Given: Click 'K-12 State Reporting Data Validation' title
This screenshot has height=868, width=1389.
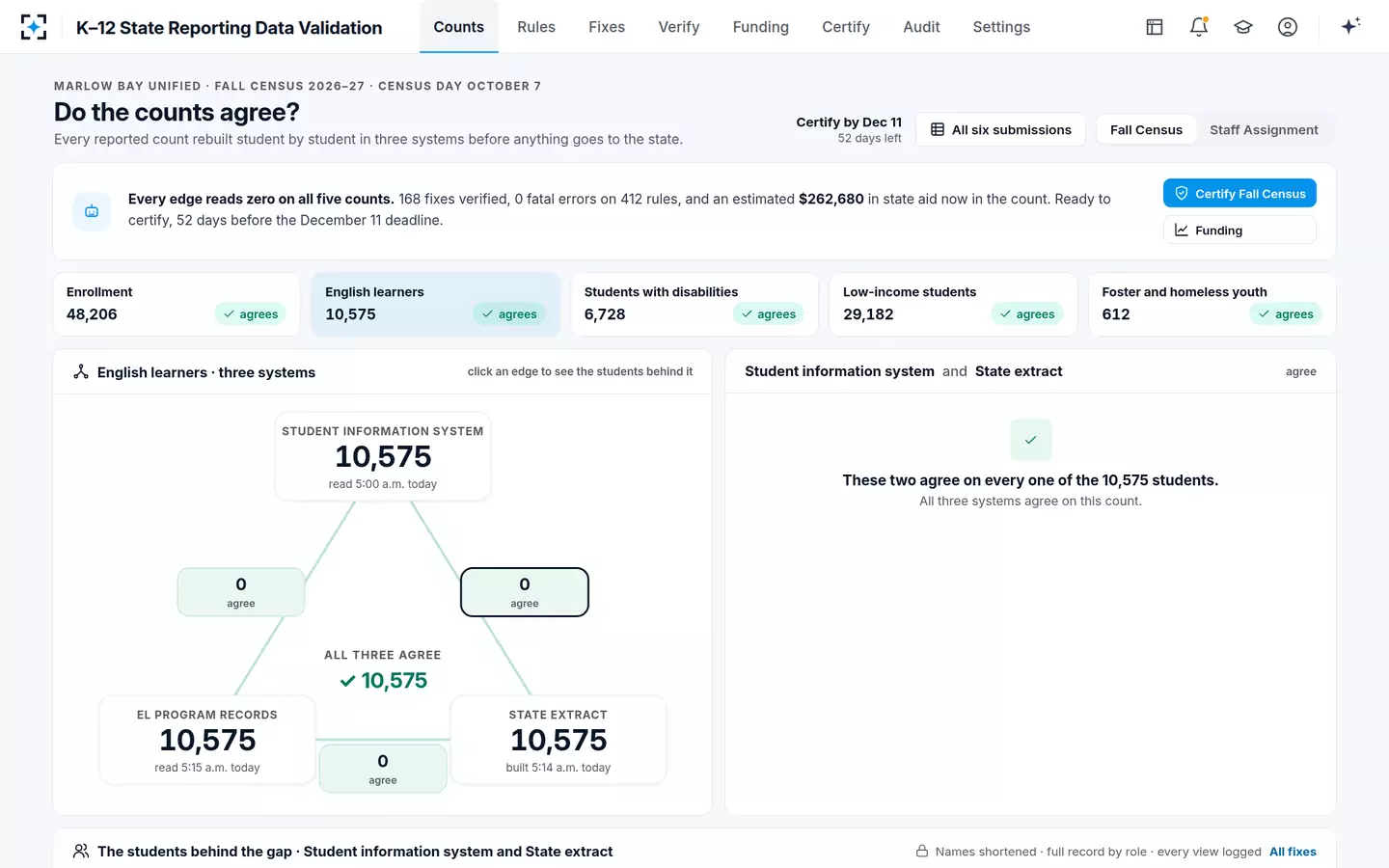Looking at the screenshot, I should 230,28.
